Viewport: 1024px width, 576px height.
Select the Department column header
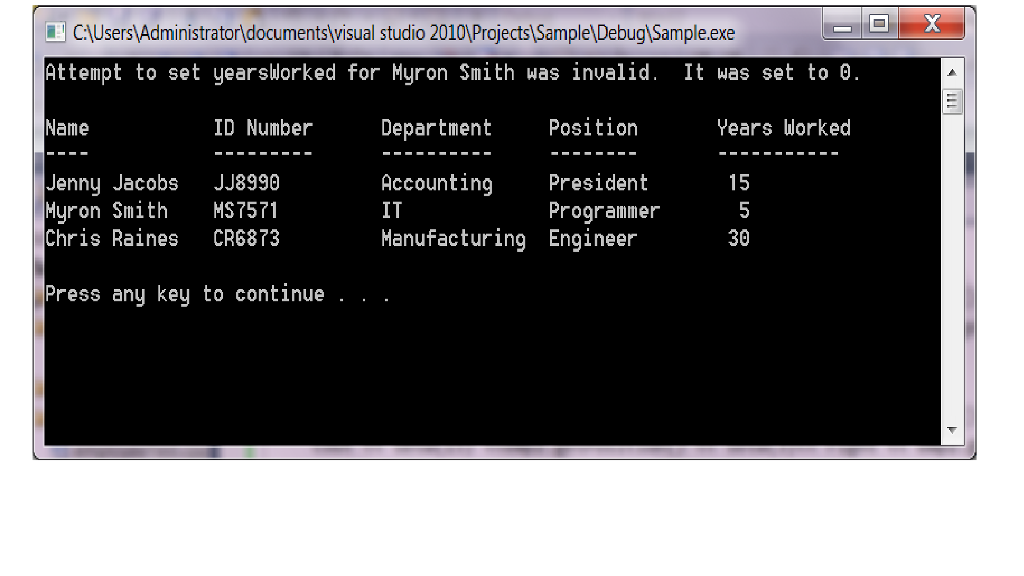click(x=436, y=128)
